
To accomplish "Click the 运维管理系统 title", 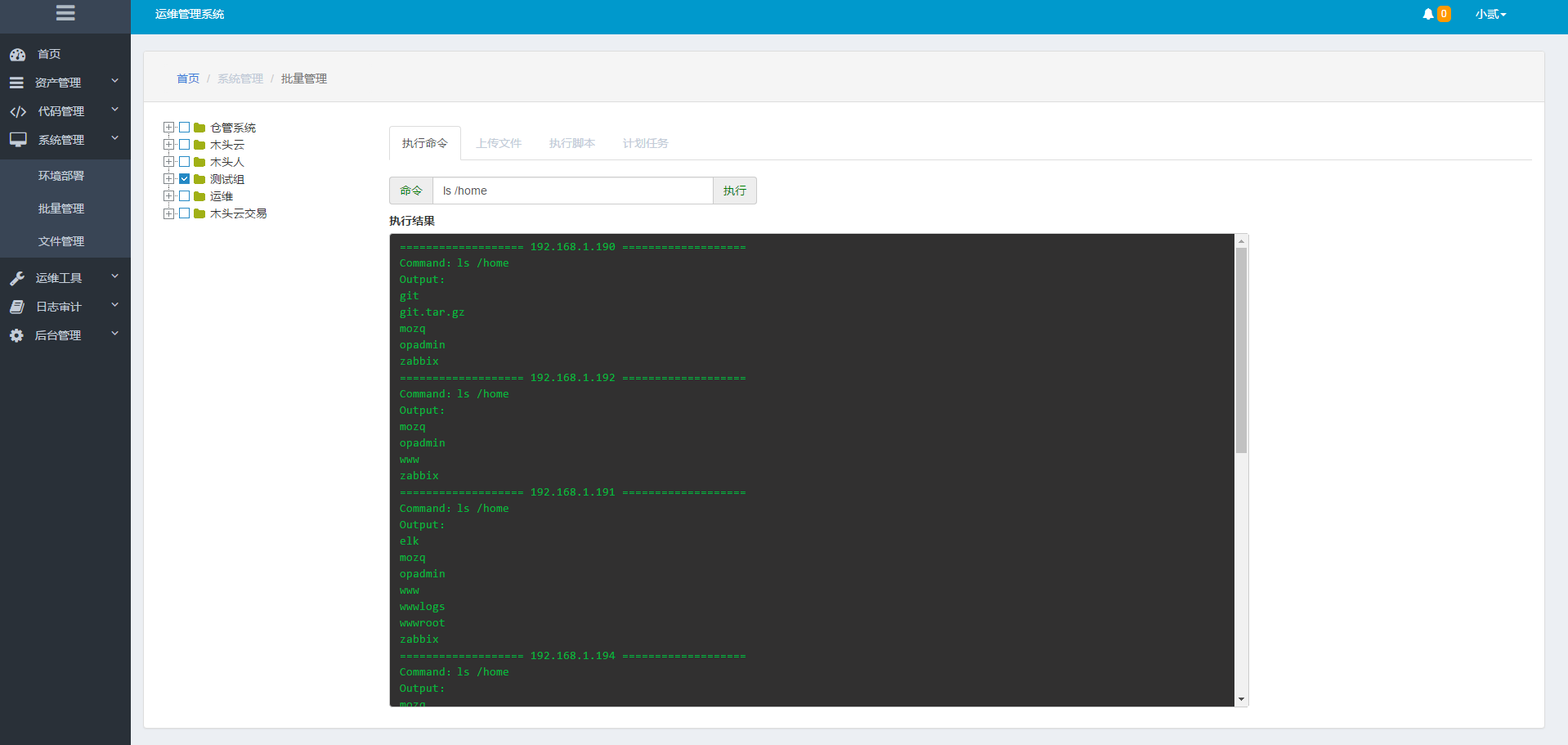I will pyautogui.click(x=190, y=14).
